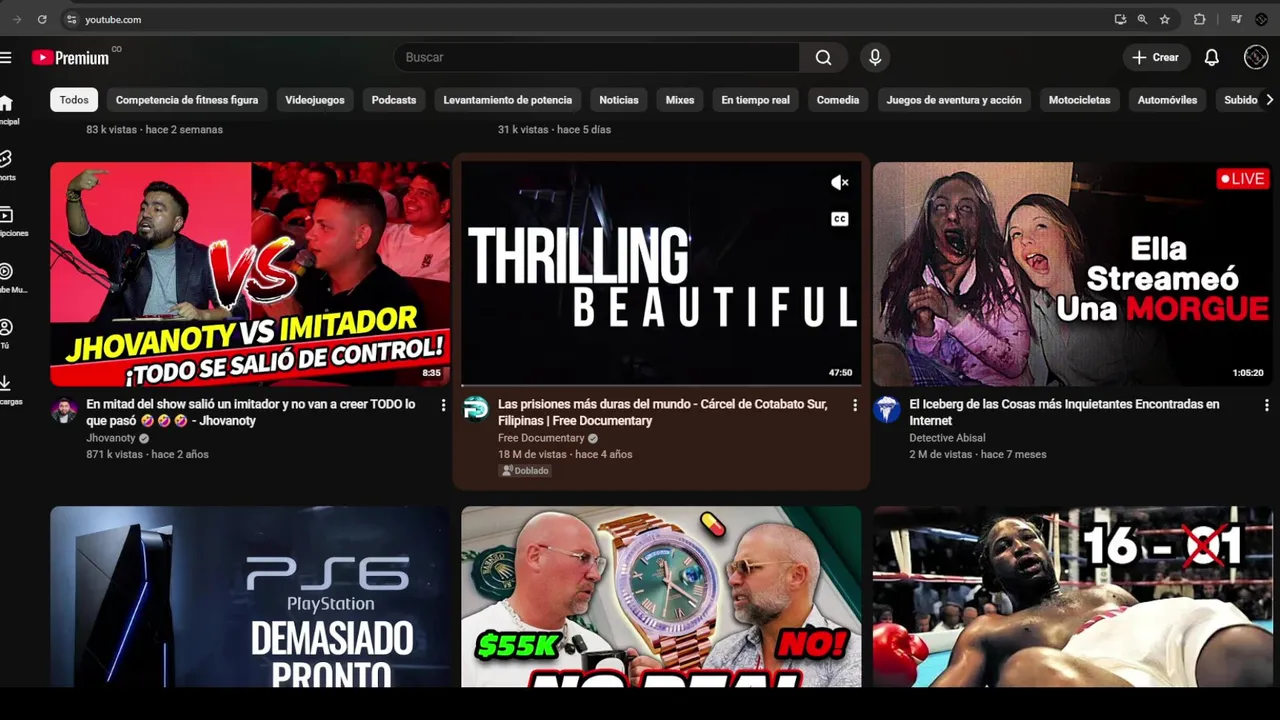Open browser zoom magnifier icon

pyautogui.click(x=1142, y=19)
